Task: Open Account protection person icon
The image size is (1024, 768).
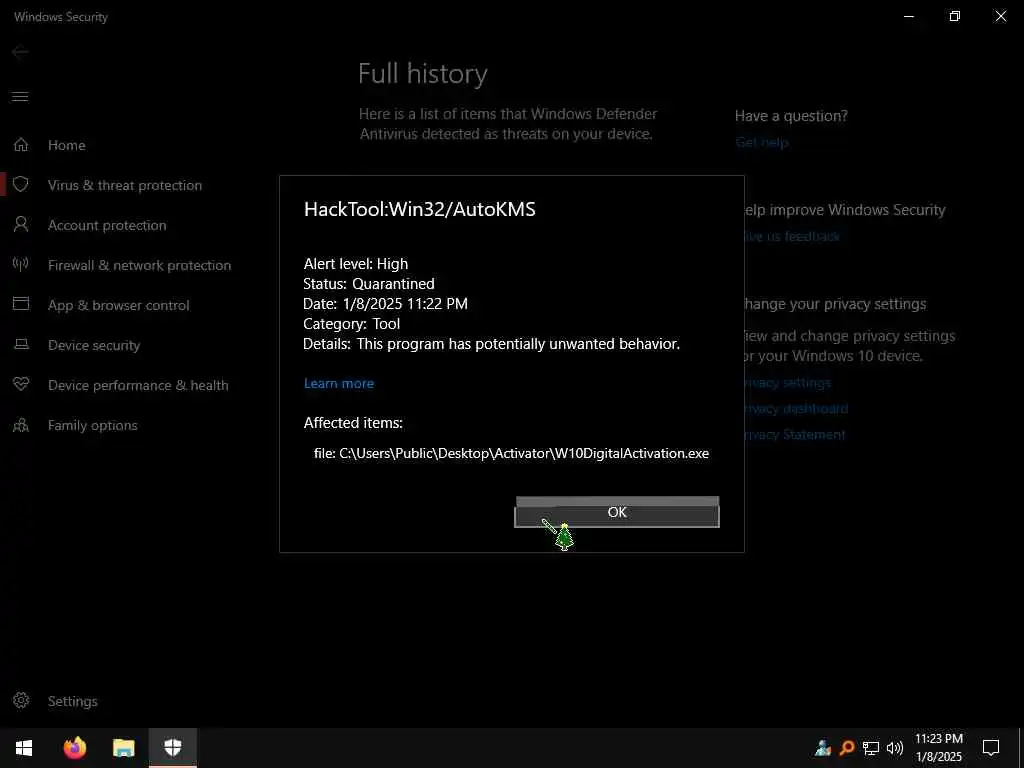Action: 21,225
